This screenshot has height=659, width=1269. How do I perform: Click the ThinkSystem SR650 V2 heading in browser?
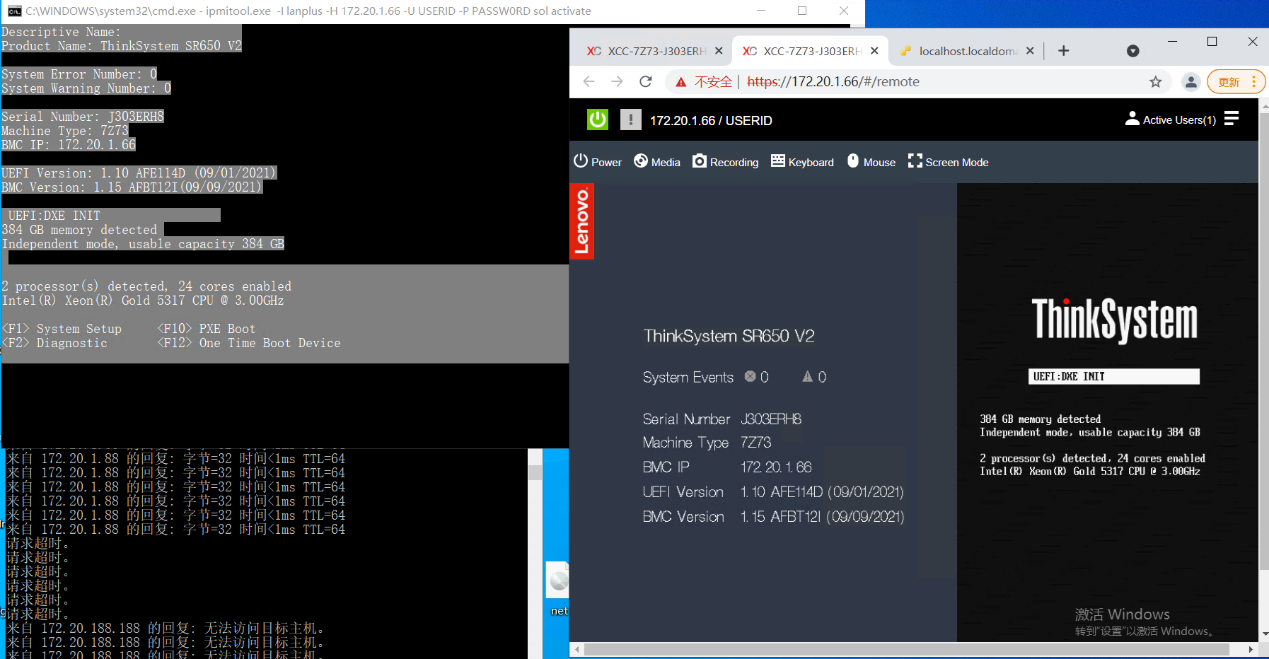[729, 336]
